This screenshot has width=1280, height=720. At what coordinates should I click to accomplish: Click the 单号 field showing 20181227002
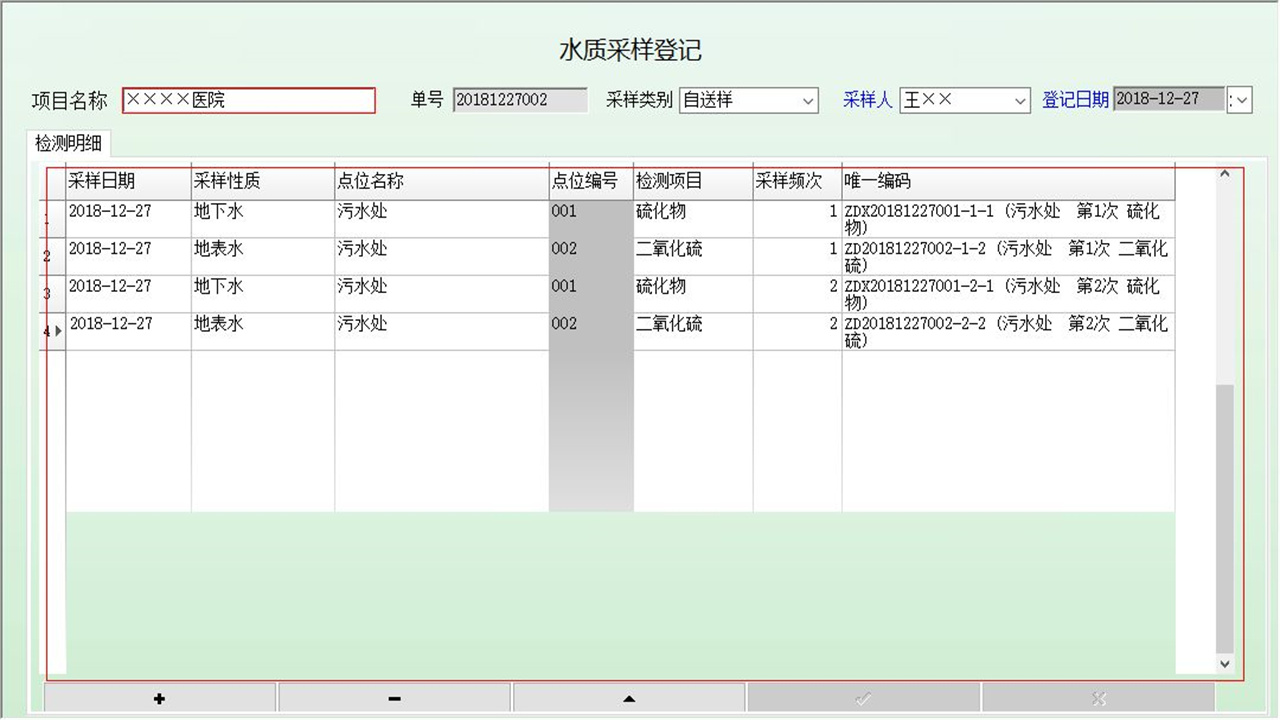tap(520, 101)
